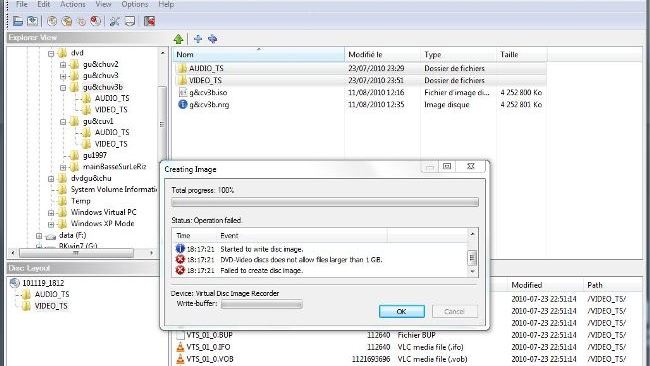Open the Edit menu
Image resolution: width=650 pixels, height=366 pixels.
click(x=44, y=4)
